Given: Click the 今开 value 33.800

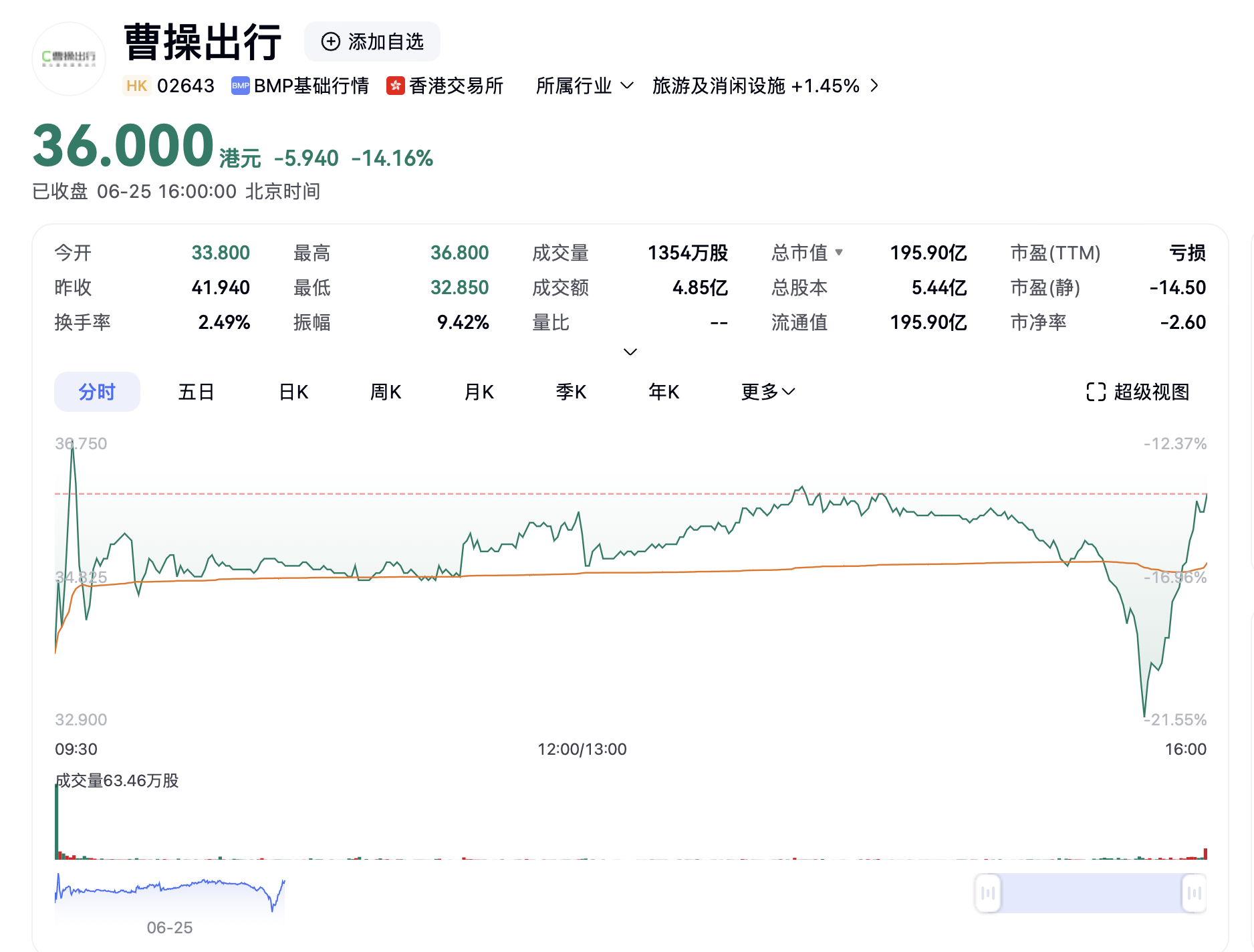Looking at the screenshot, I should (x=221, y=253).
